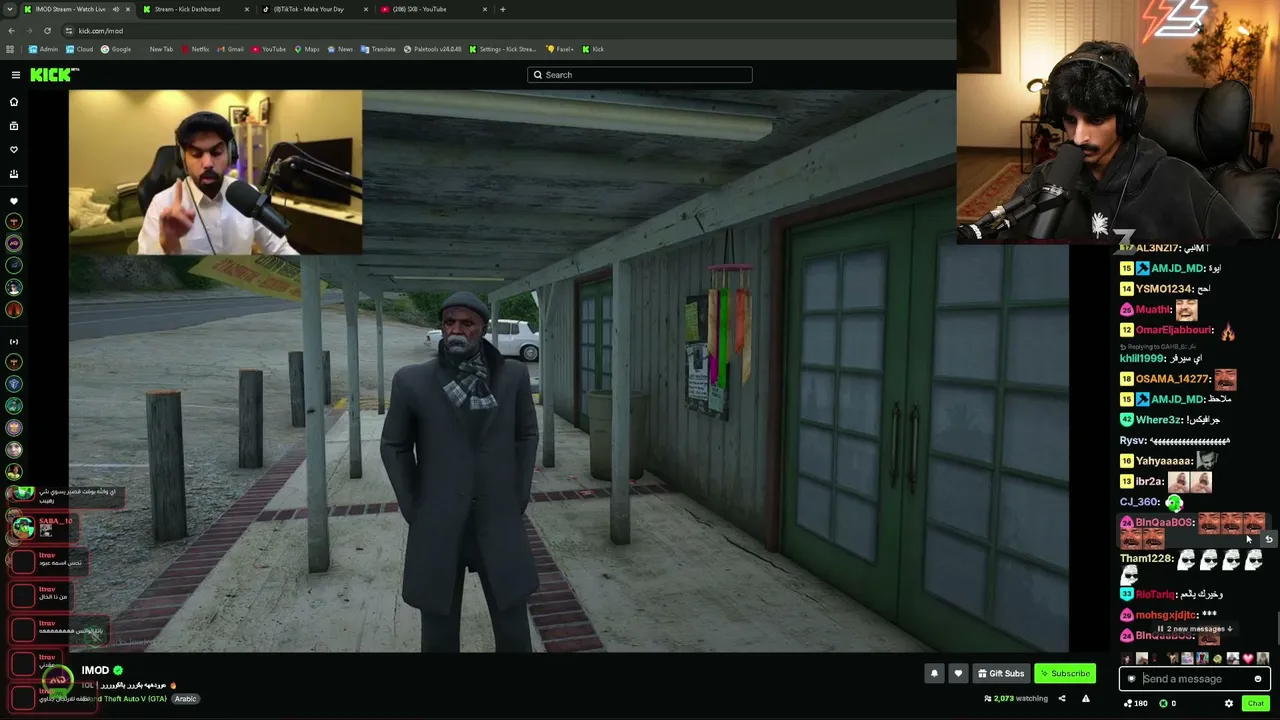Go back in browser history
1280x720 pixels.
[x=11, y=31]
